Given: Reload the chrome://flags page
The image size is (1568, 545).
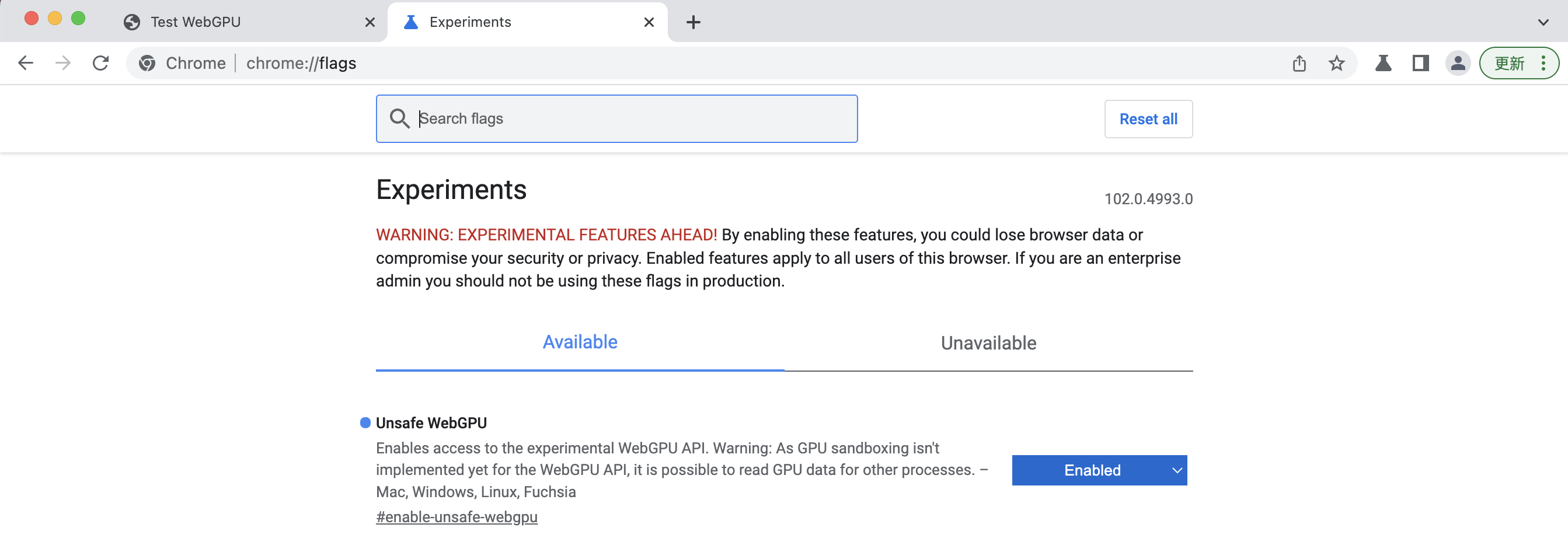Looking at the screenshot, I should pyautogui.click(x=101, y=63).
